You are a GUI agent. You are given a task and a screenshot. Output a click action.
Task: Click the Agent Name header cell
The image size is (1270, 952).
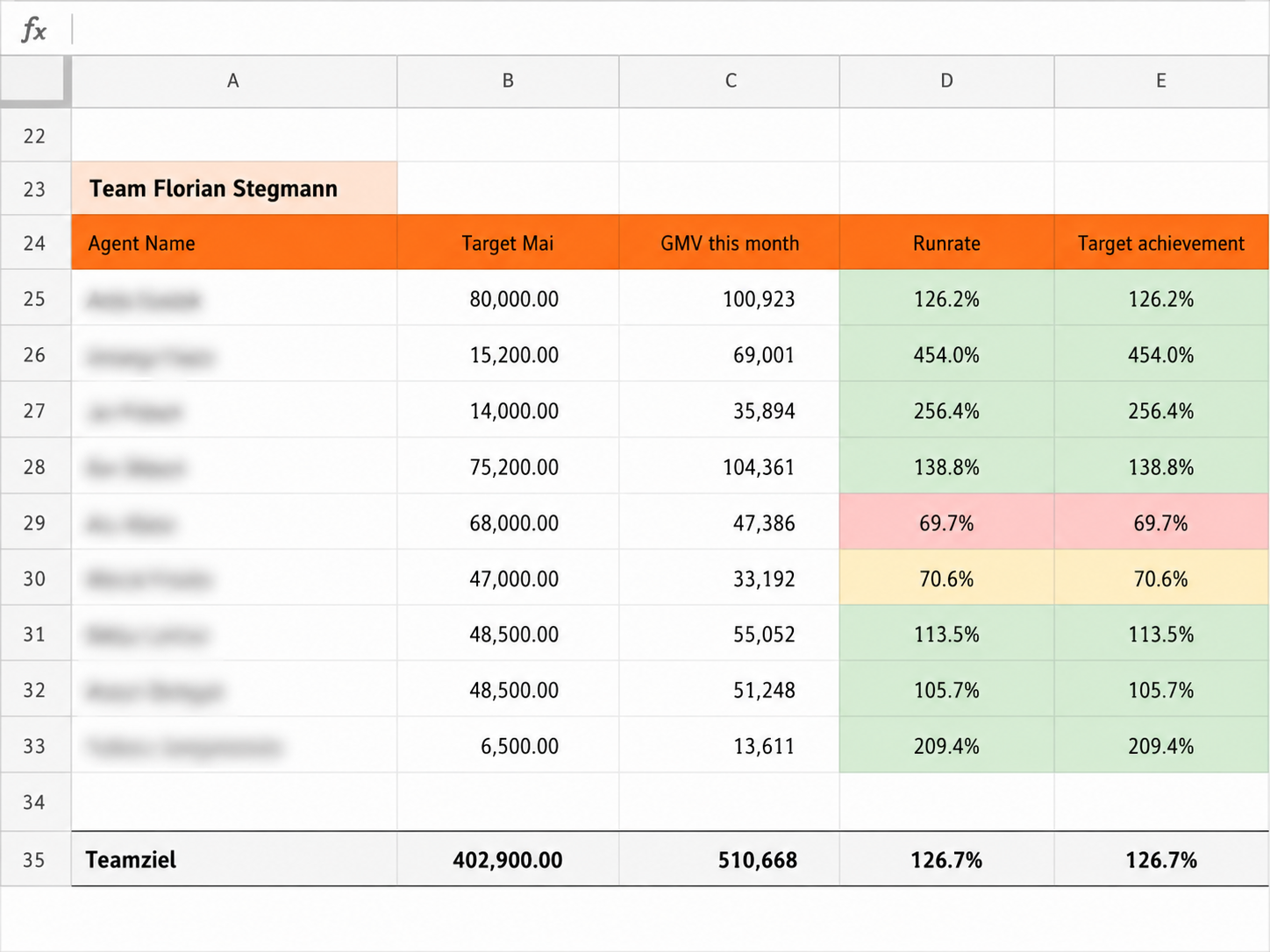[x=234, y=243]
